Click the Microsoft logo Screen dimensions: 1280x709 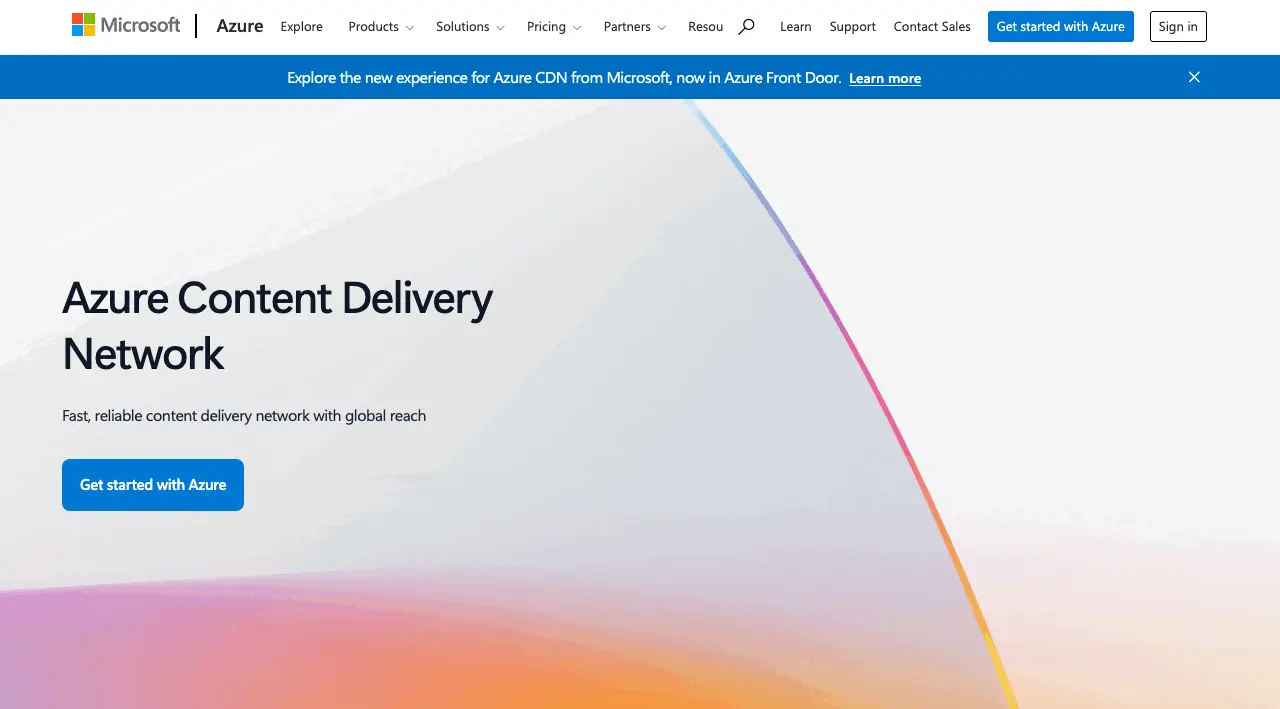click(126, 25)
